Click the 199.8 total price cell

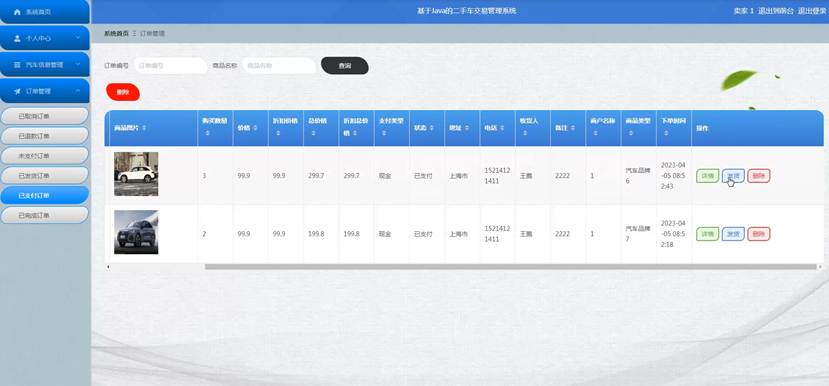point(316,234)
